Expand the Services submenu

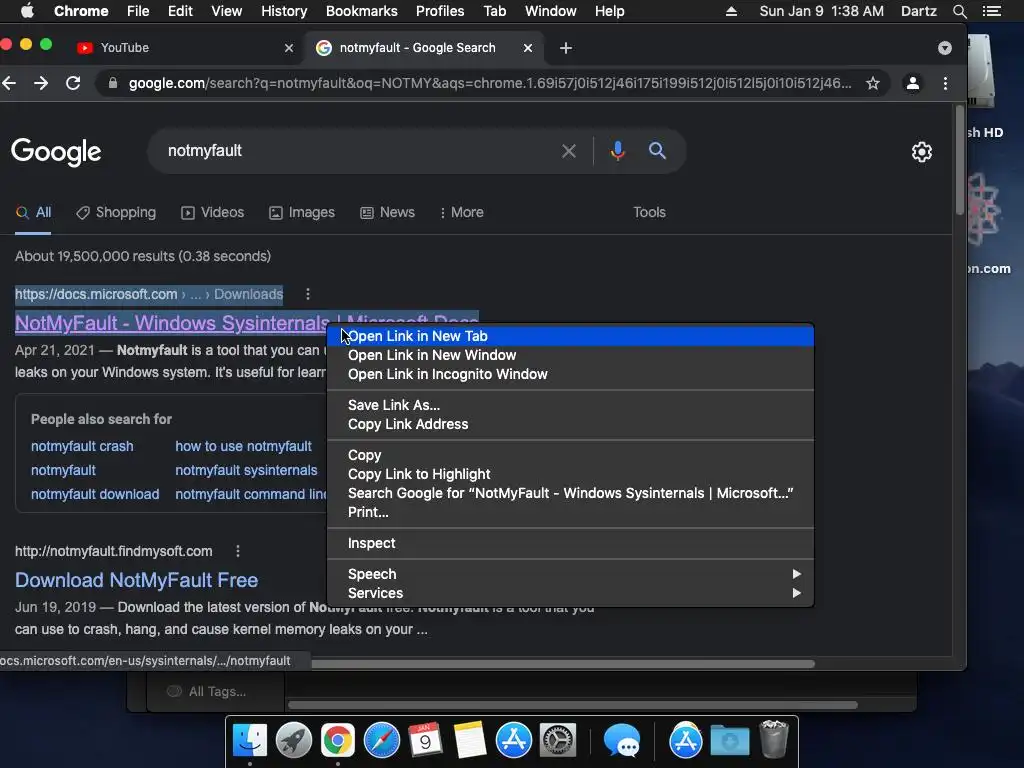tap(570, 593)
